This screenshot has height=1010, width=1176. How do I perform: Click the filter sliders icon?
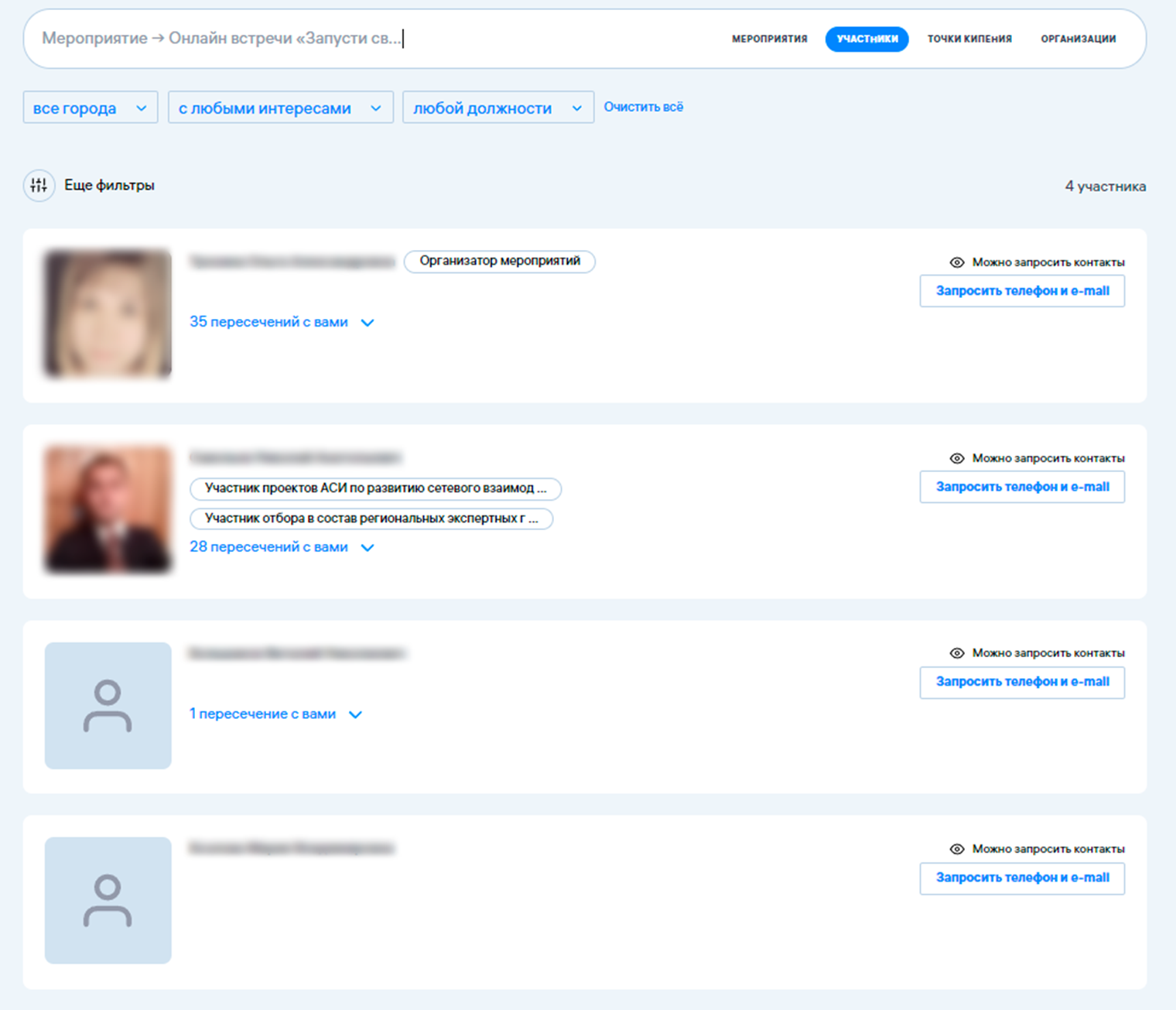coord(39,186)
